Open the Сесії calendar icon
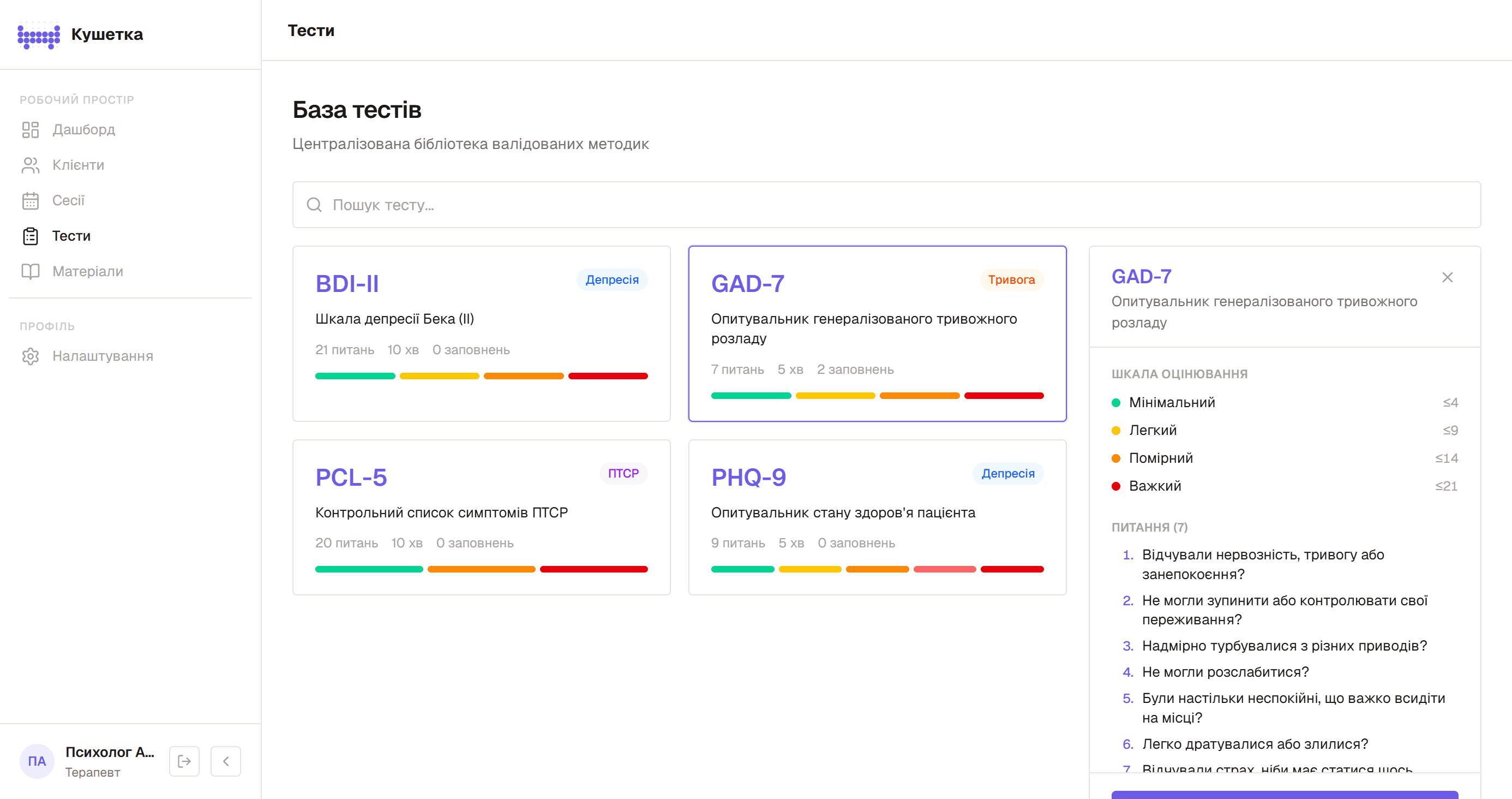Screen dimensions: 1512x799 (x=30, y=201)
